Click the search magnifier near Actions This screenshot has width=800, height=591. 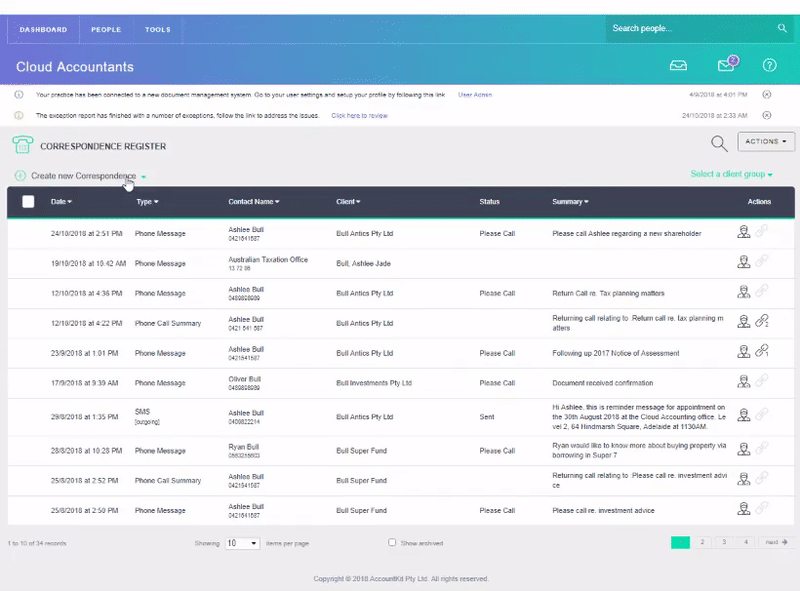(x=719, y=143)
